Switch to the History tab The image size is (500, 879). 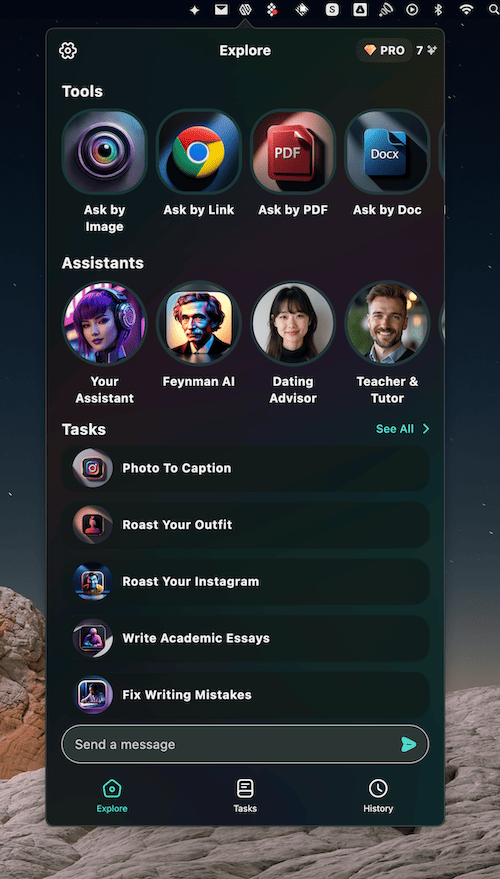tap(378, 795)
